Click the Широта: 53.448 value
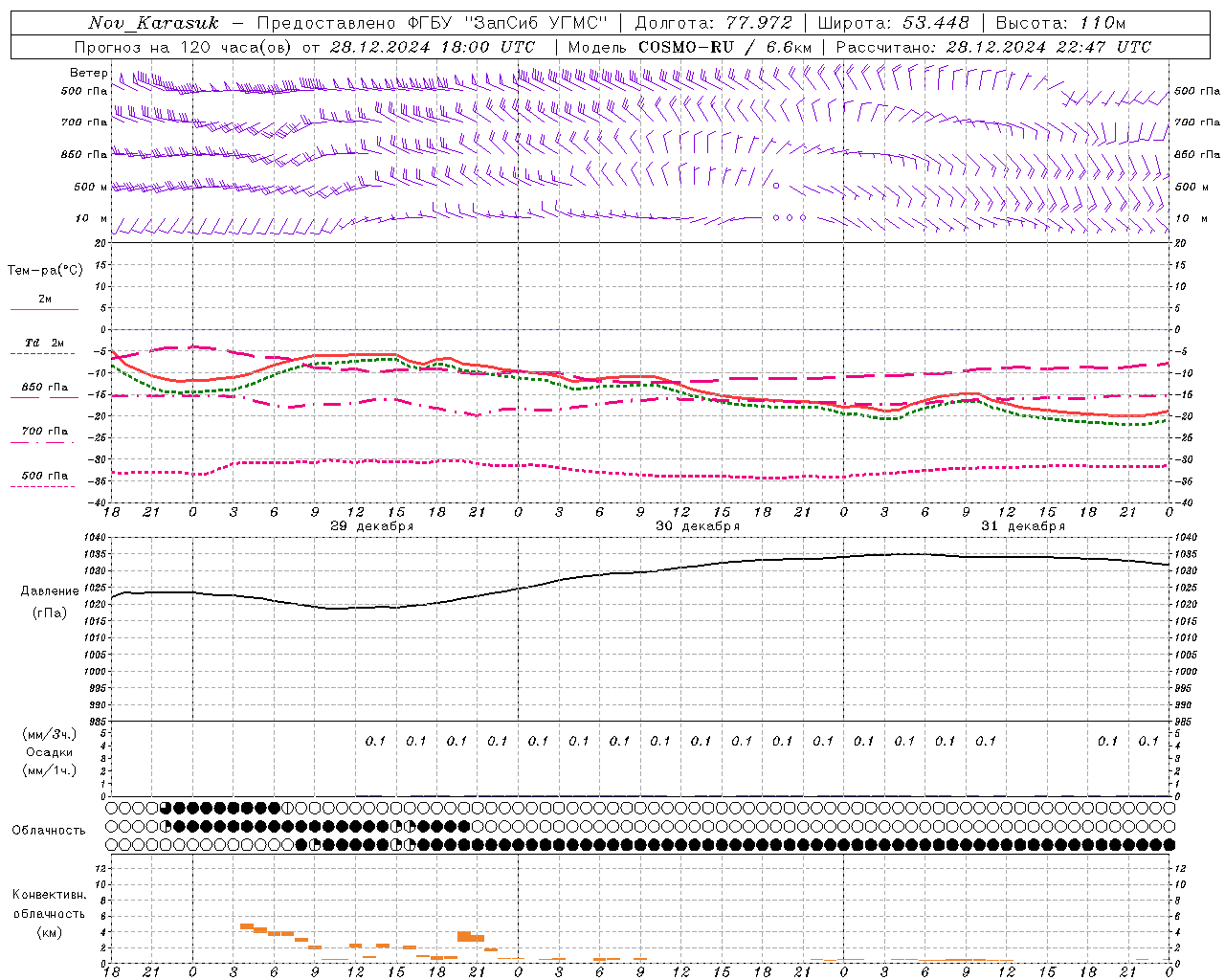This screenshot has width=1225, height=980. [x=894, y=23]
